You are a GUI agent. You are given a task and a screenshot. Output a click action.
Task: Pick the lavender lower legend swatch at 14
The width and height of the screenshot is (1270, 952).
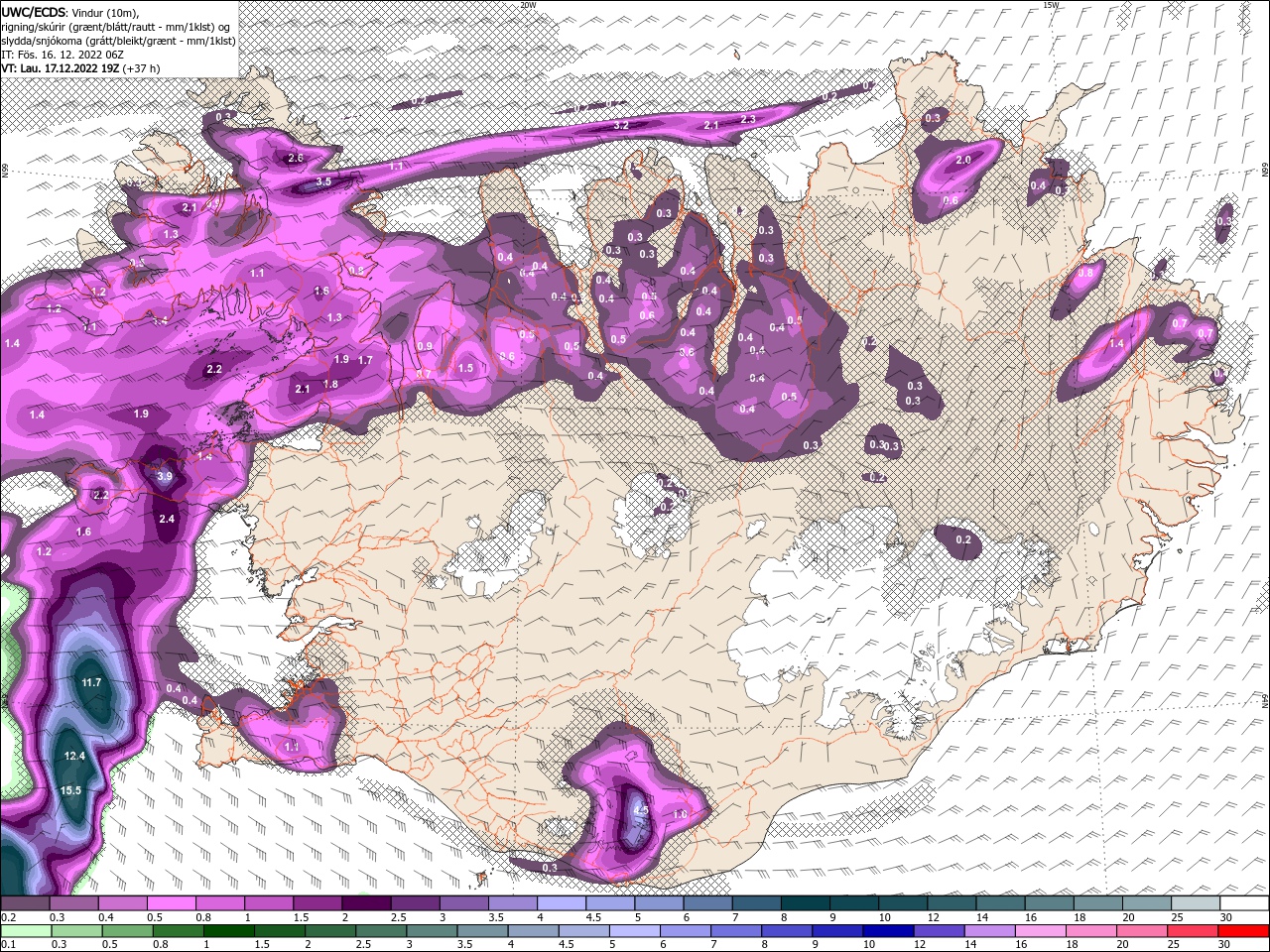[989, 931]
